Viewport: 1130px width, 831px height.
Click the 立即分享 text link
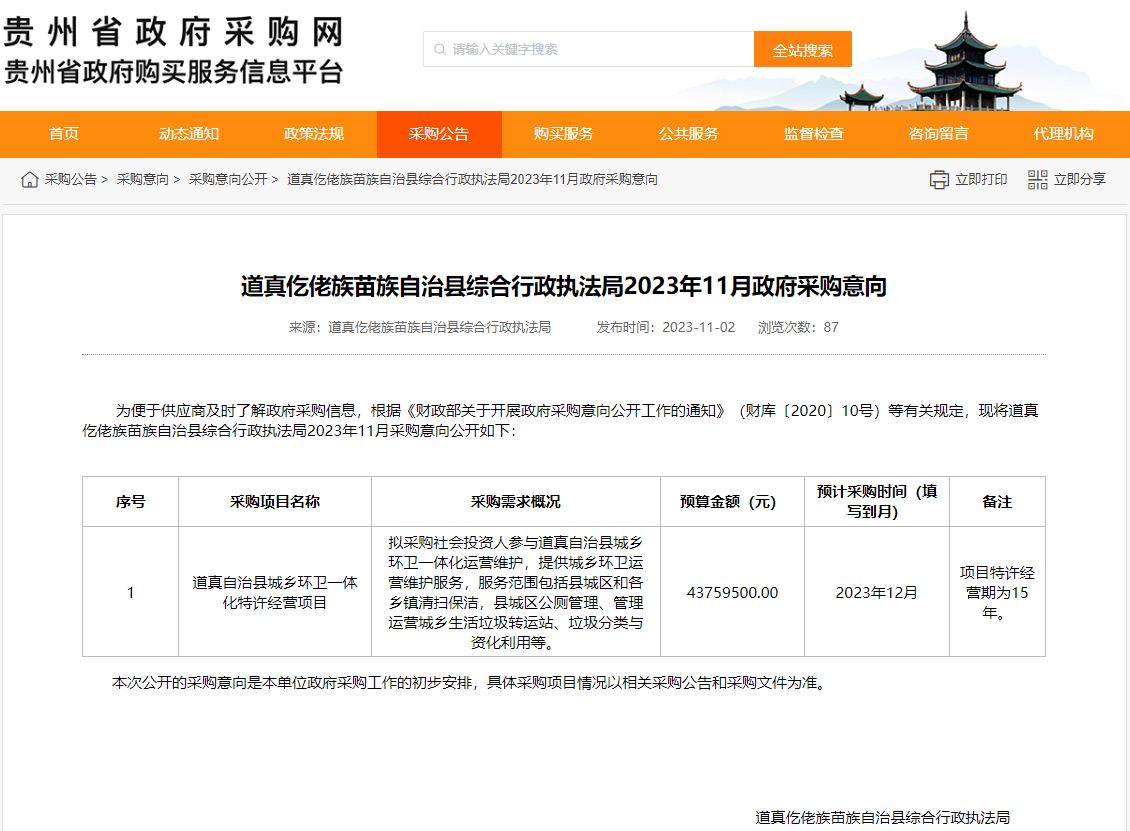pyautogui.click(x=1080, y=180)
